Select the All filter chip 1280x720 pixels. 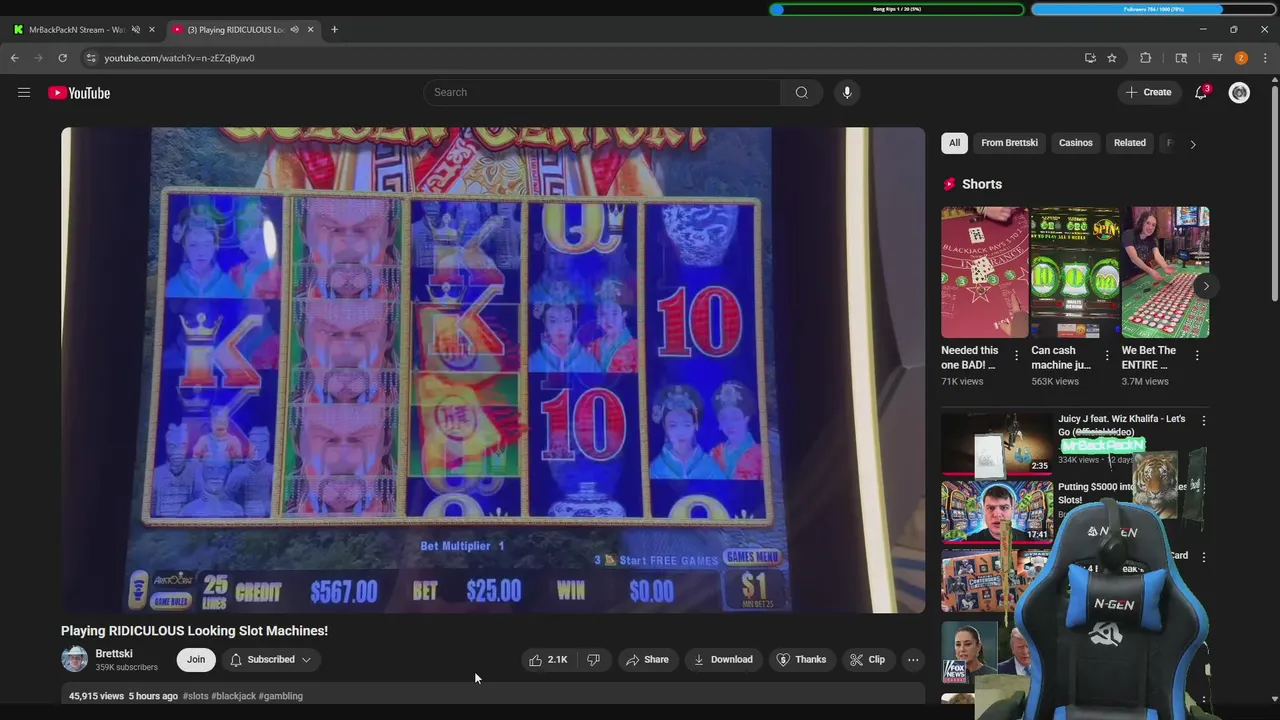pos(954,143)
